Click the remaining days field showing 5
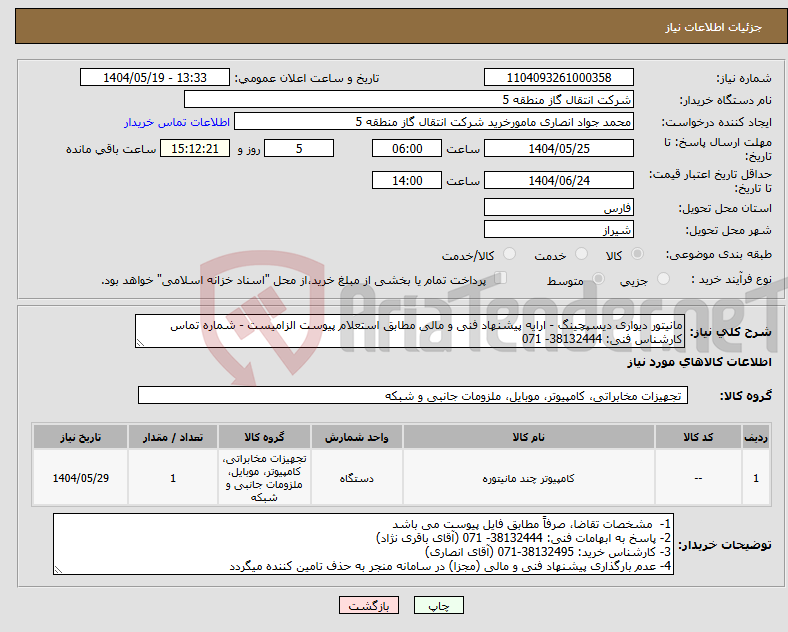 point(299,149)
